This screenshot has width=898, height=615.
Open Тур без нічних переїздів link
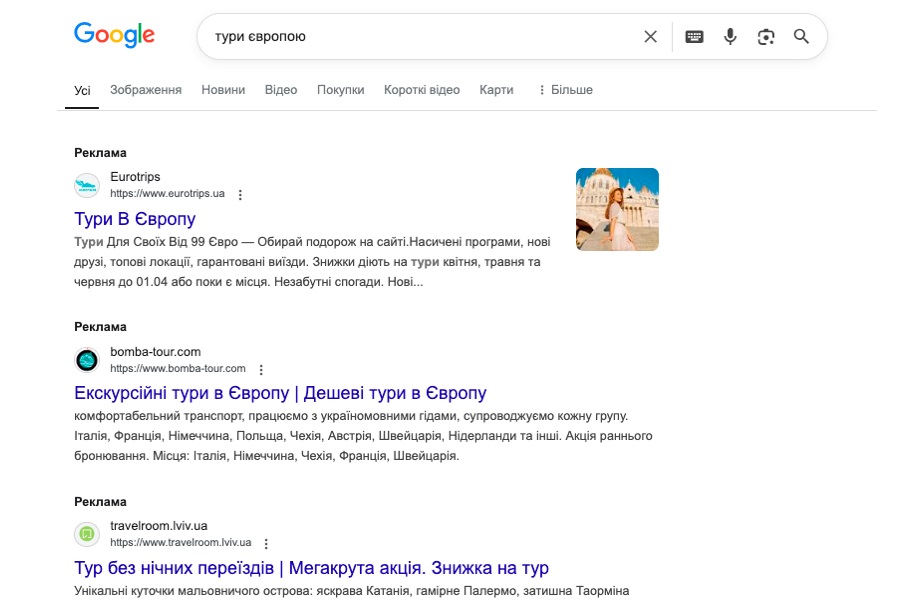[311, 567]
